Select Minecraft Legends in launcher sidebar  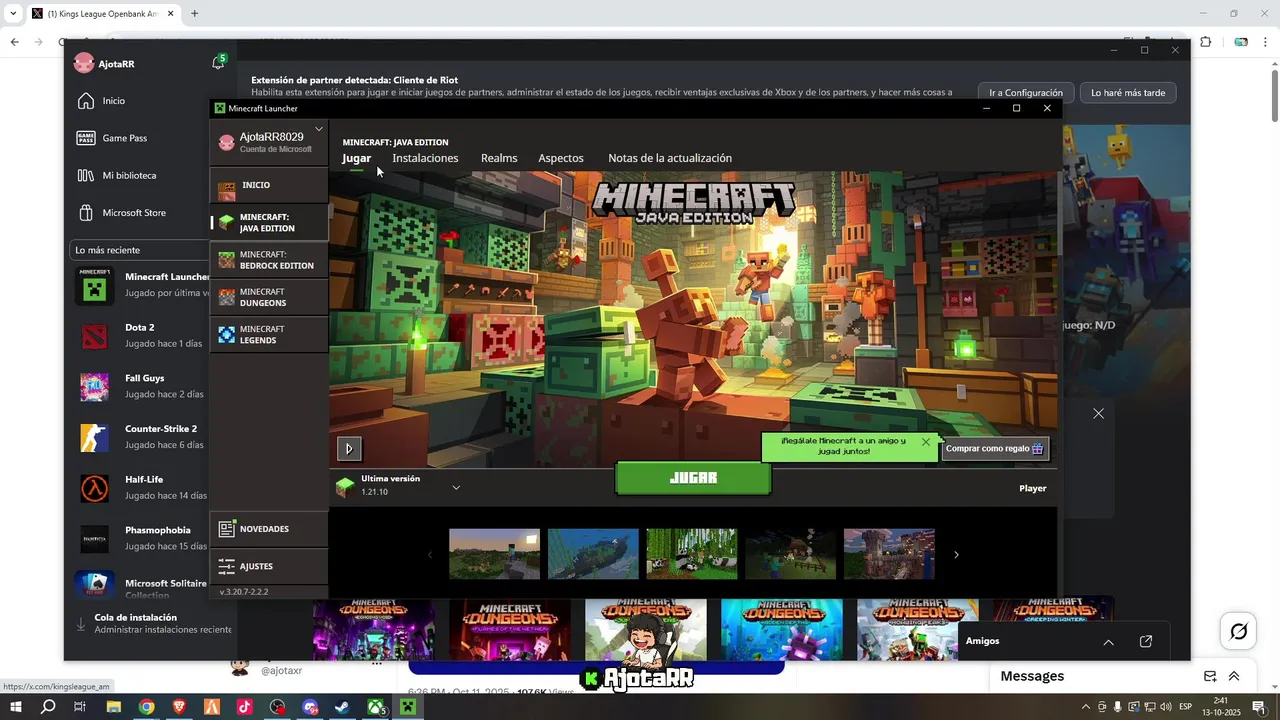(x=269, y=335)
